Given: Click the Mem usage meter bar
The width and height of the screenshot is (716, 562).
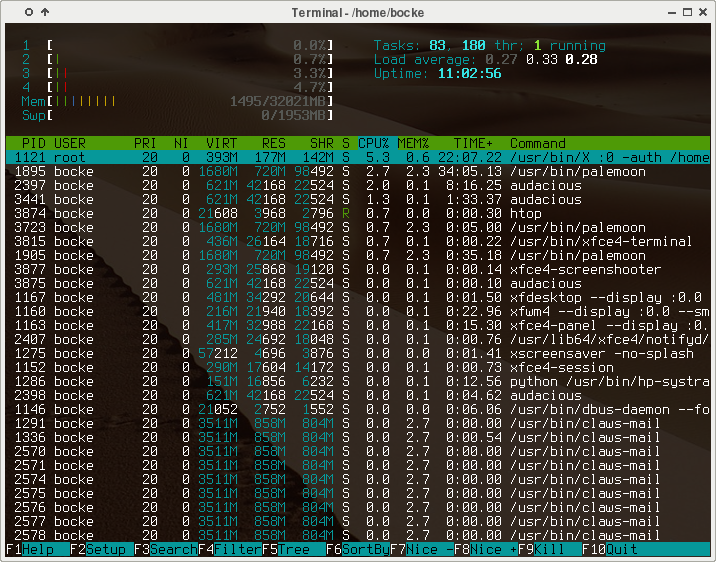Looking at the screenshot, I should pos(178,101).
